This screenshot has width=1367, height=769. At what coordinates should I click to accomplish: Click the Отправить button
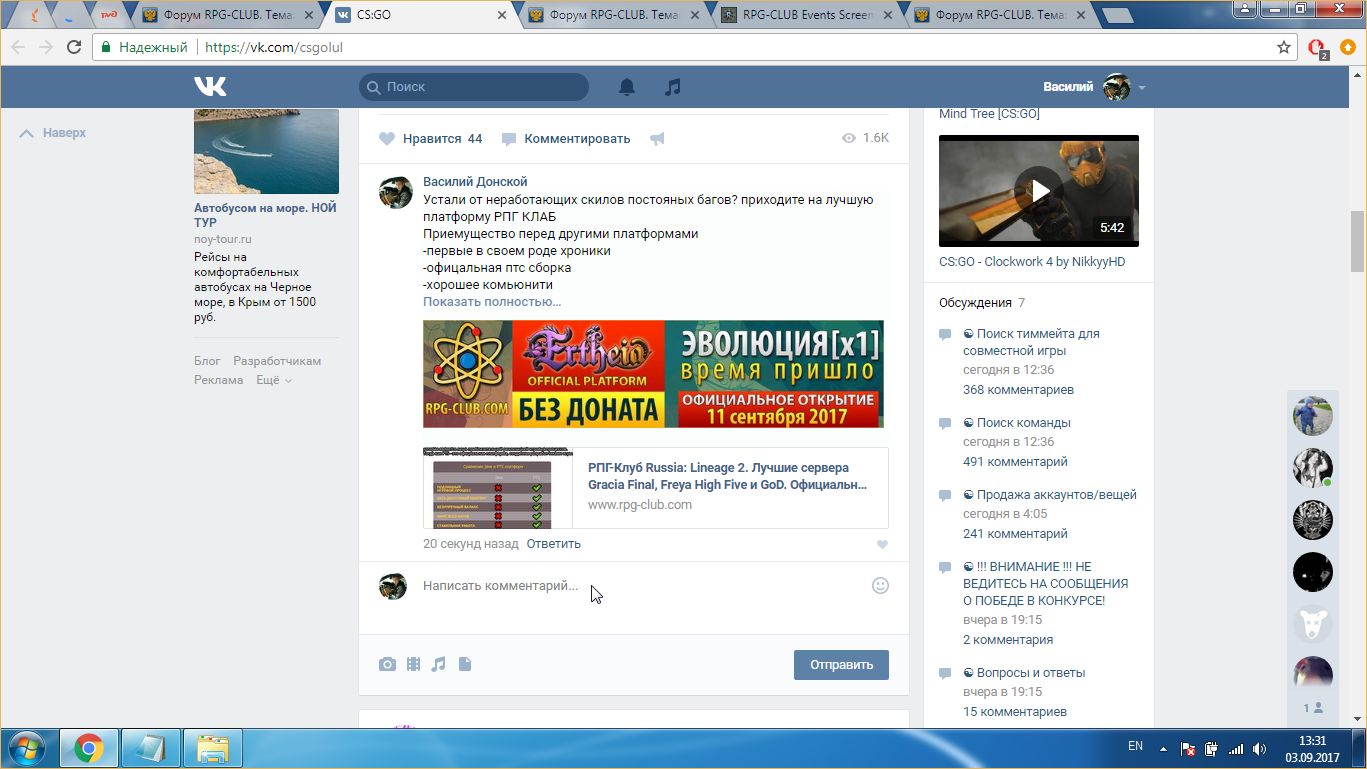(841, 664)
